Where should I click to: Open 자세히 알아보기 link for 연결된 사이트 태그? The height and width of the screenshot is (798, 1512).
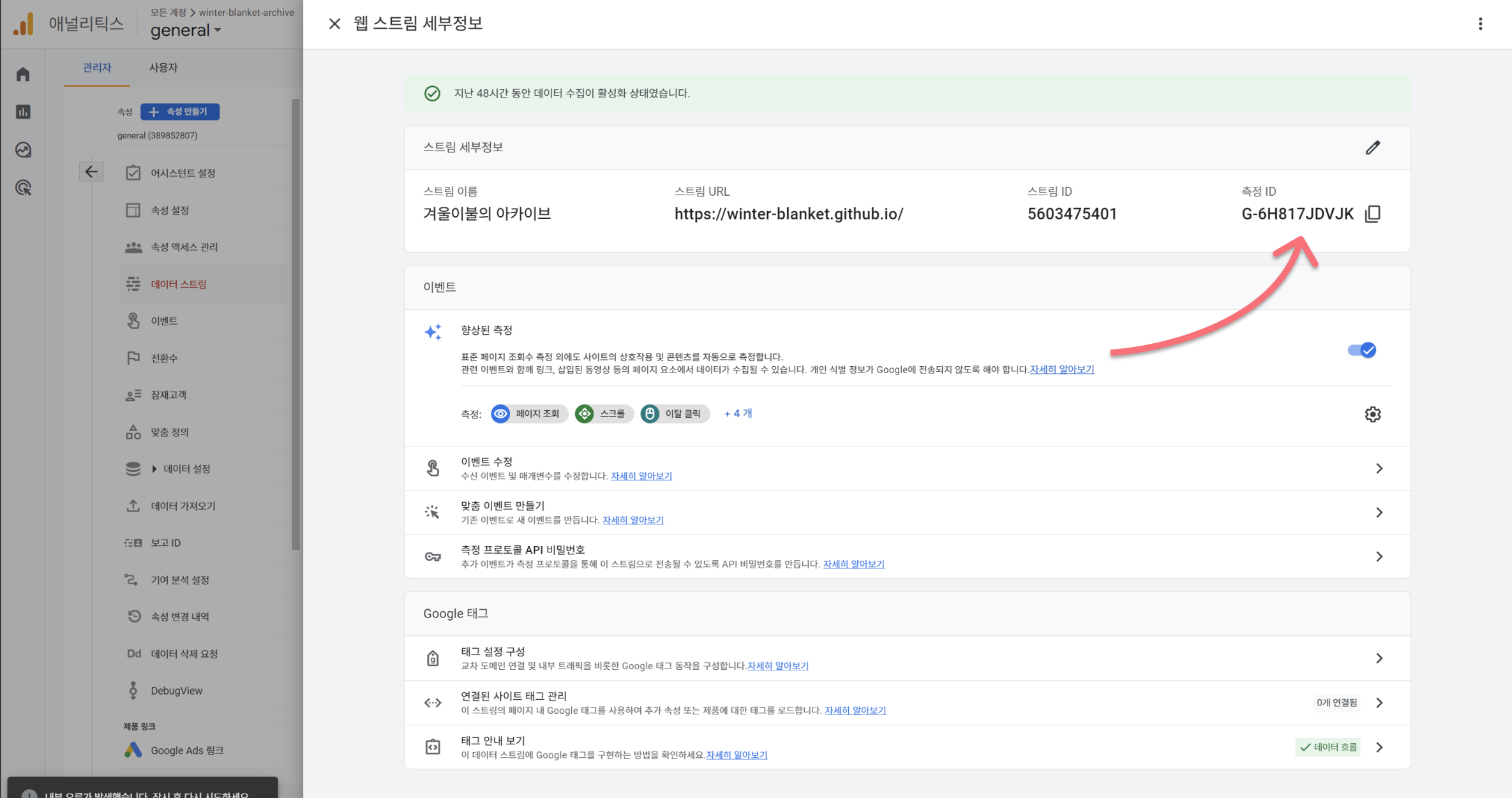(x=855, y=711)
